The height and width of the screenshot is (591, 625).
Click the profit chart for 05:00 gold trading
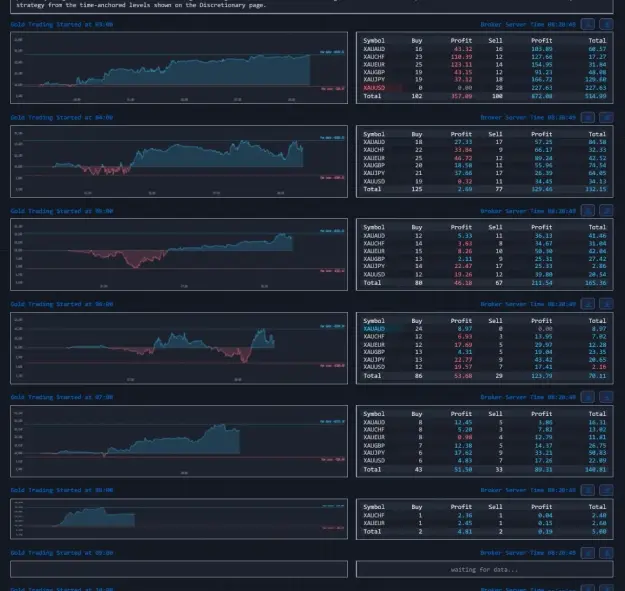(179, 254)
